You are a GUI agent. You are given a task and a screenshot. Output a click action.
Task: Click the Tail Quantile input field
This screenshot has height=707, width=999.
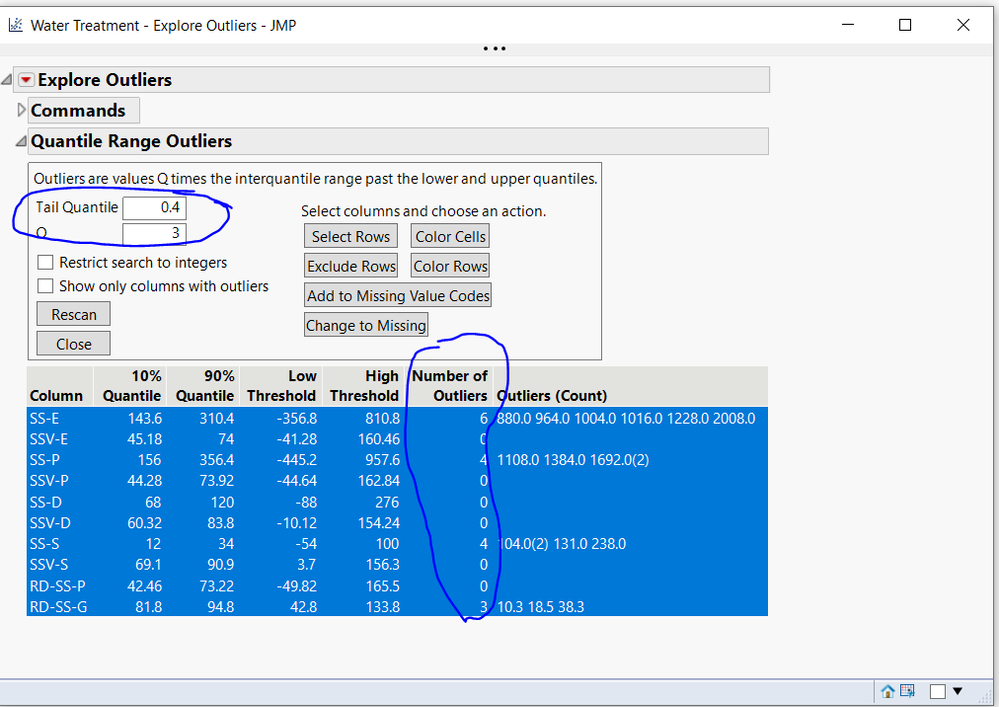[154, 208]
